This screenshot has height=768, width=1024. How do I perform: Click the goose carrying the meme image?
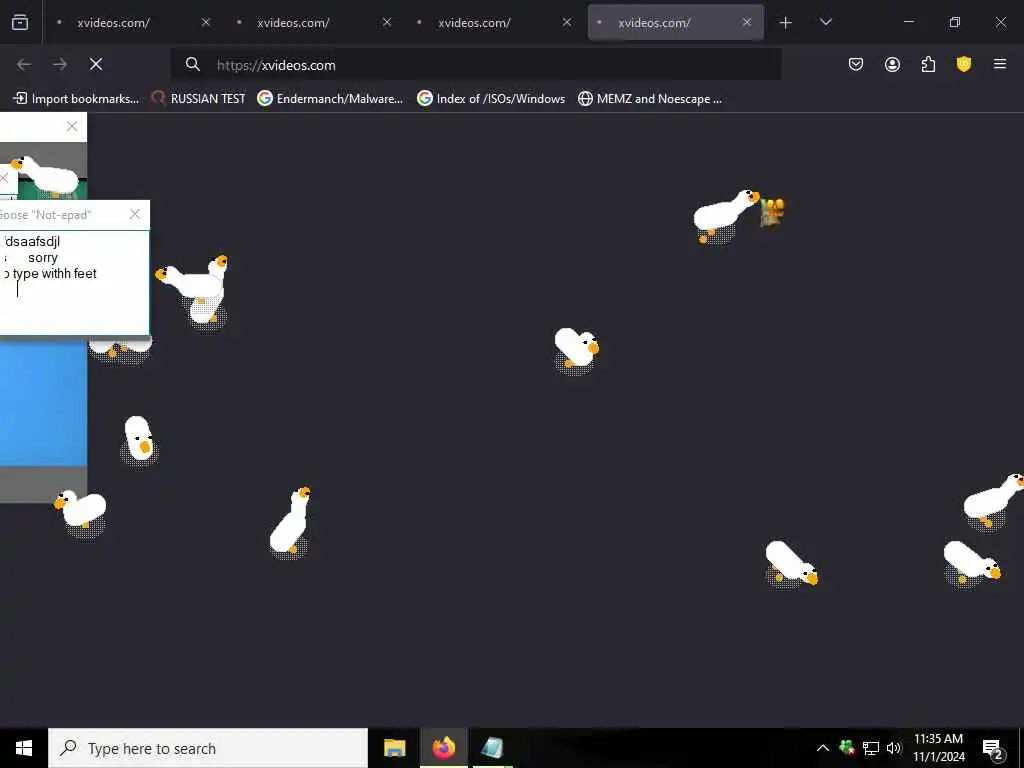click(727, 216)
